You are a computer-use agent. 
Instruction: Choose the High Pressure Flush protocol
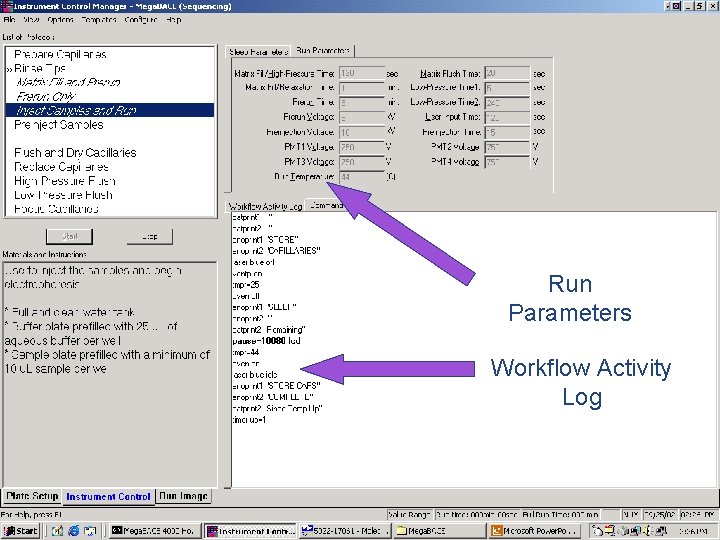coord(65,181)
